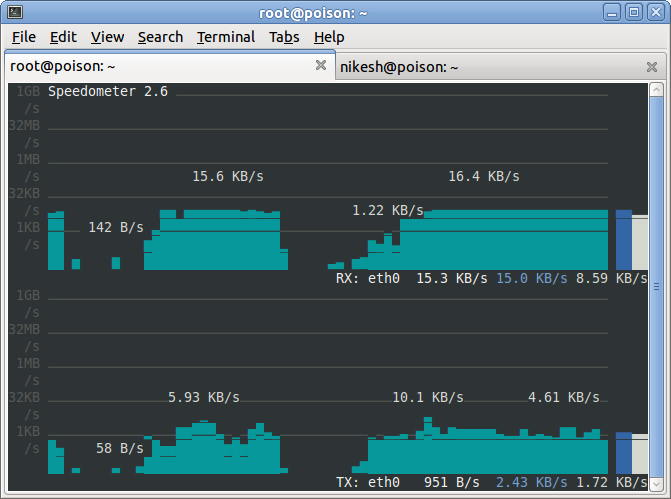Viewport: 671px width, 499px height.
Task: Maximize the terminal window
Action: (634, 12)
